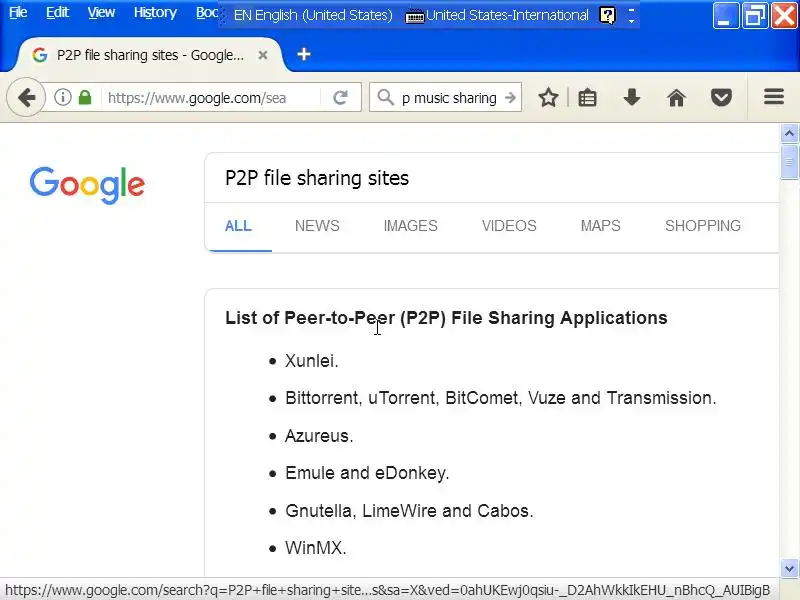The height and width of the screenshot is (600, 800).
Task: Open the View menu
Action: pos(101,12)
